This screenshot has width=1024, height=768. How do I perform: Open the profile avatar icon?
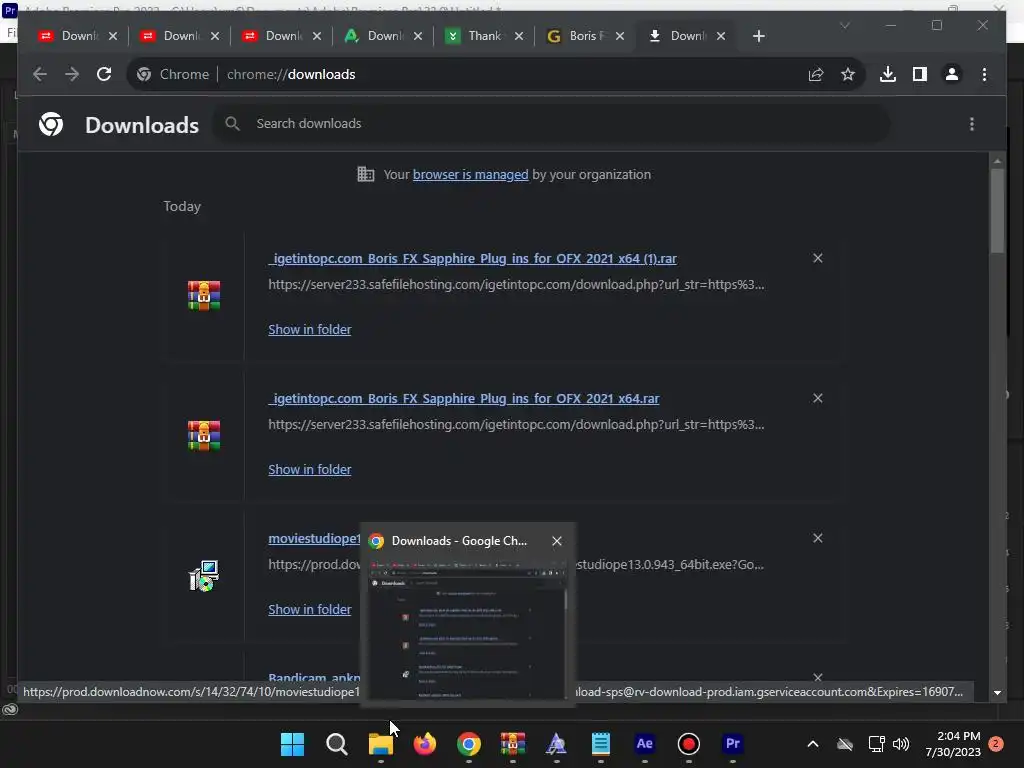[952, 74]
